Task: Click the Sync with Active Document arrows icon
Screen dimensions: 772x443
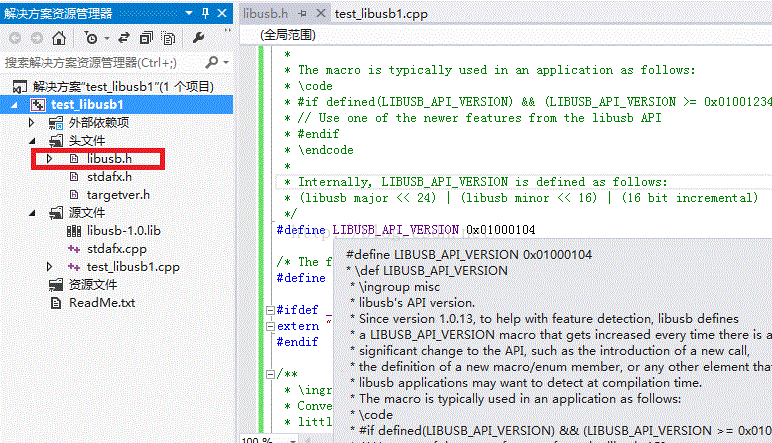Action: [124, 38]
